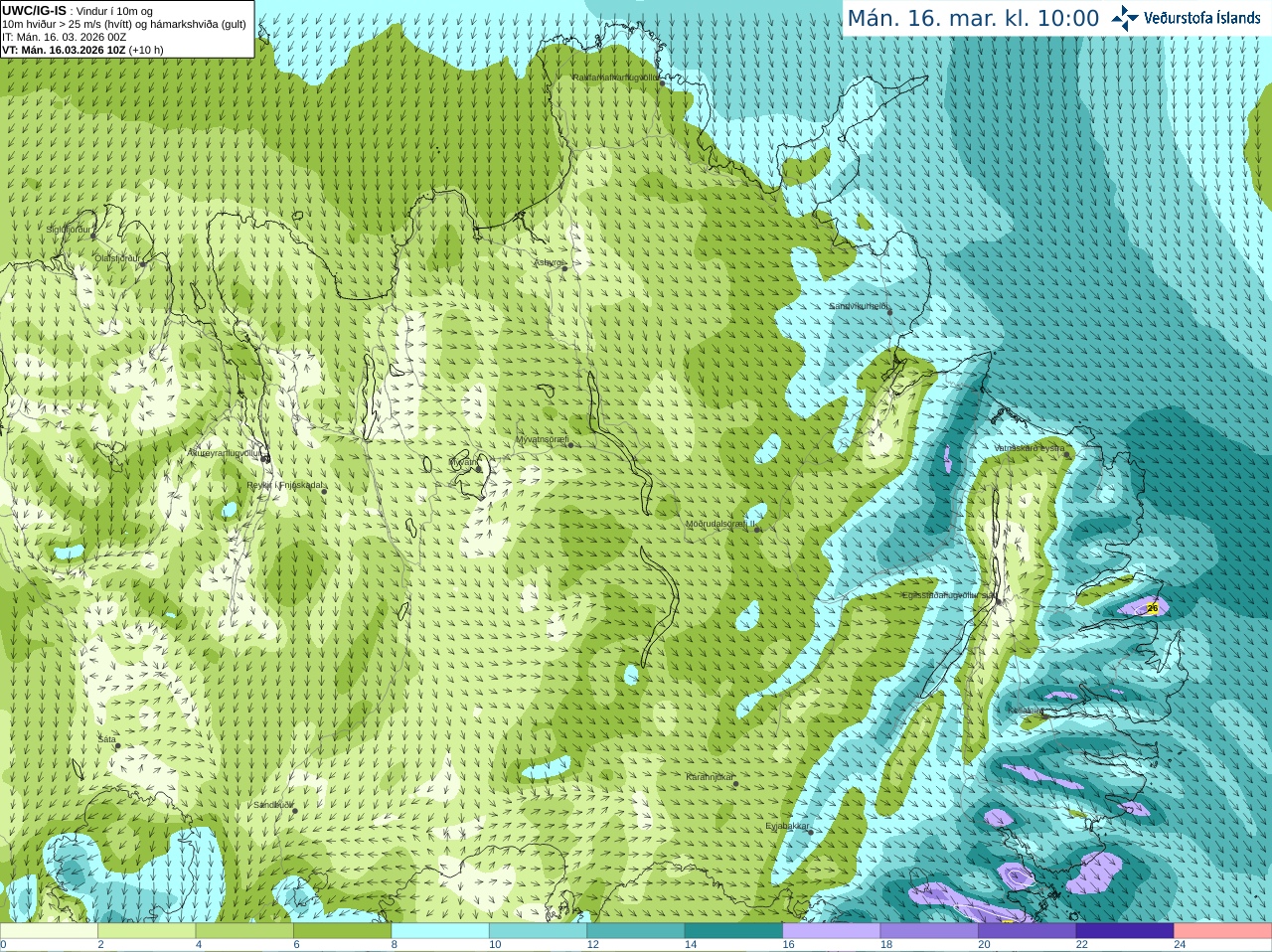The height and width of the screenshot is (952, 1272).
Task: Click the IT: Mán. 16. 03. 2026 00Z line
Action: 64,37
